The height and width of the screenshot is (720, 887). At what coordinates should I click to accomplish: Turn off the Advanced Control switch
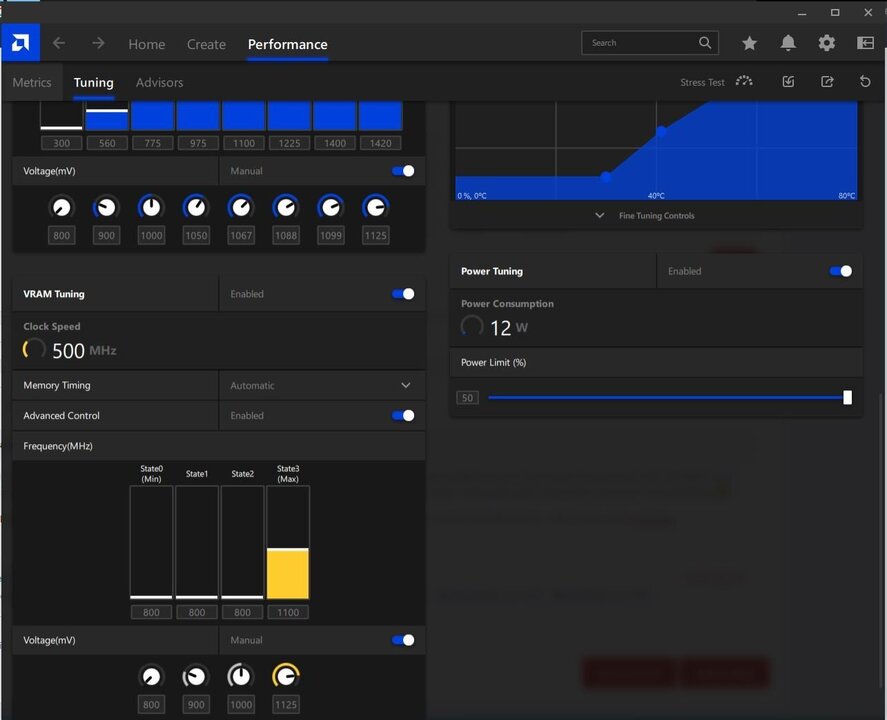tap(403, 416)
